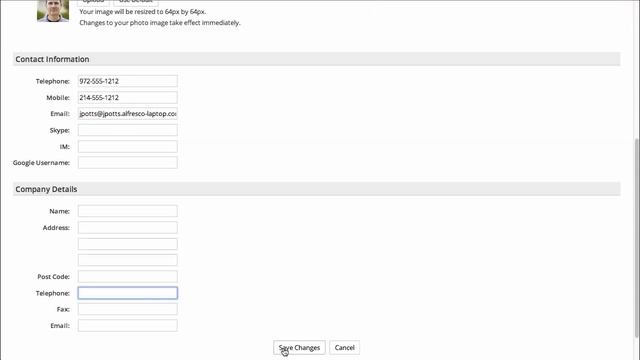Focus the Post Code field
This screenshot has height=360, width=640.
pyautogui.click(x=128, y=276)
